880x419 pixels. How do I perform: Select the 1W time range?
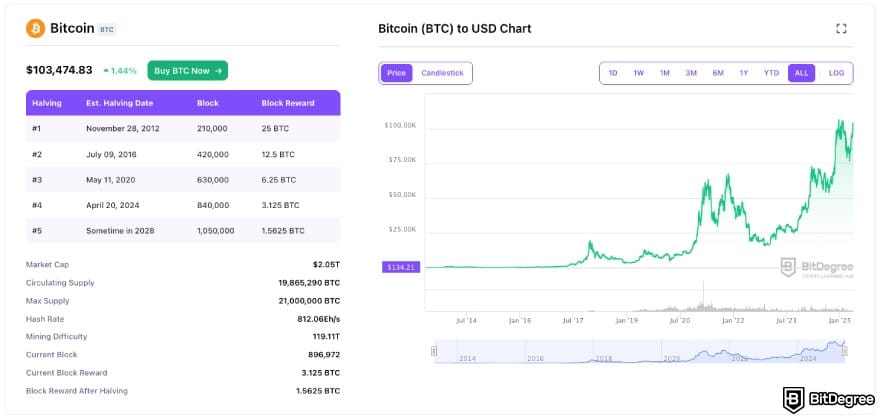[638, 73]
